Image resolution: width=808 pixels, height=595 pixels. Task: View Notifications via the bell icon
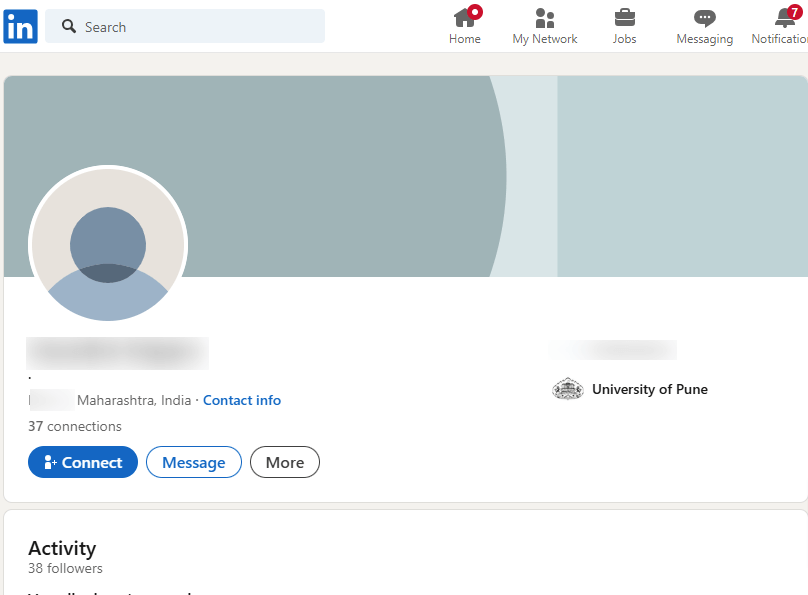coord(782,19)
